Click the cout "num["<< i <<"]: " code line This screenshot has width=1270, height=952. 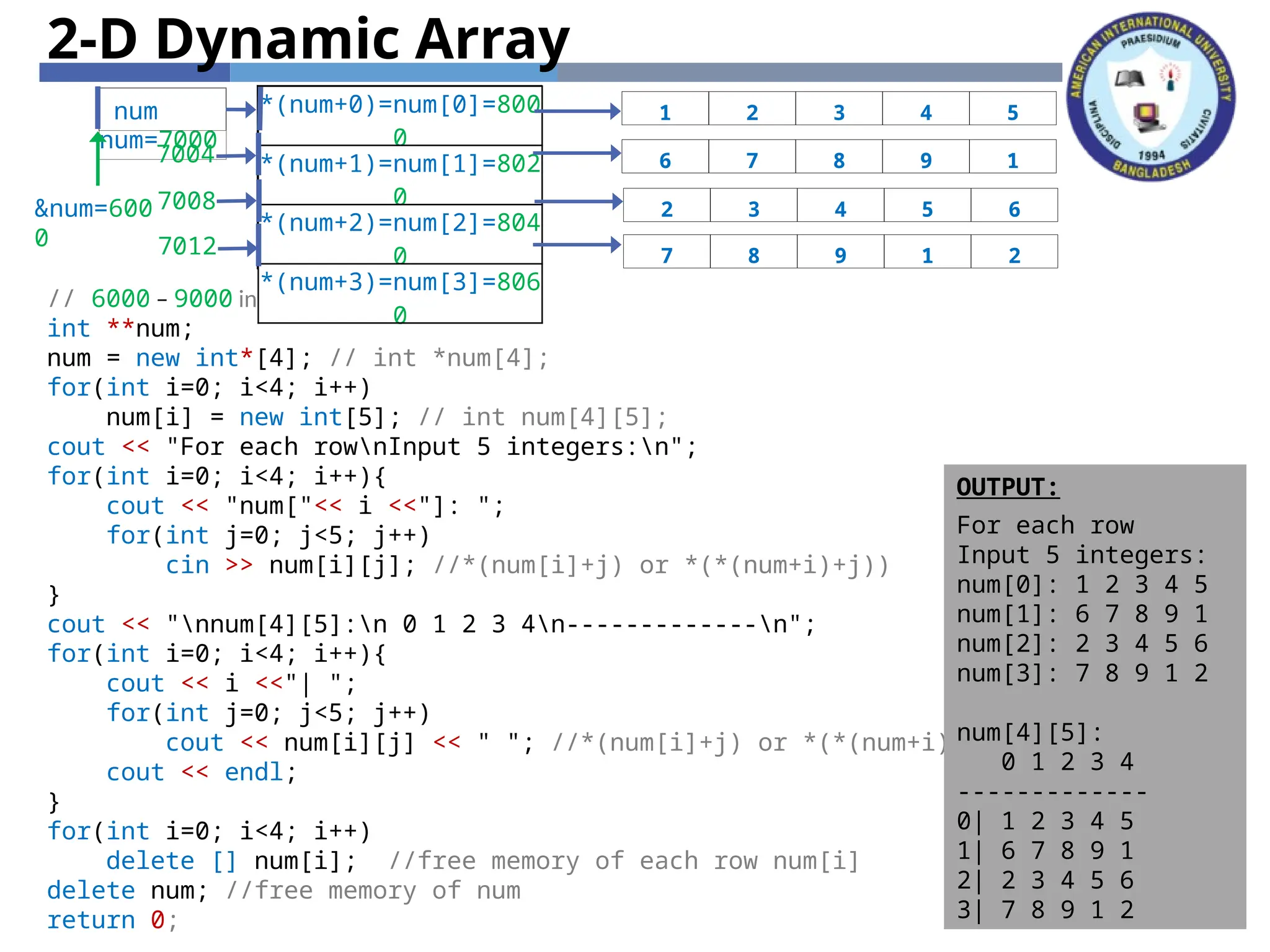[x=305, y=506]
